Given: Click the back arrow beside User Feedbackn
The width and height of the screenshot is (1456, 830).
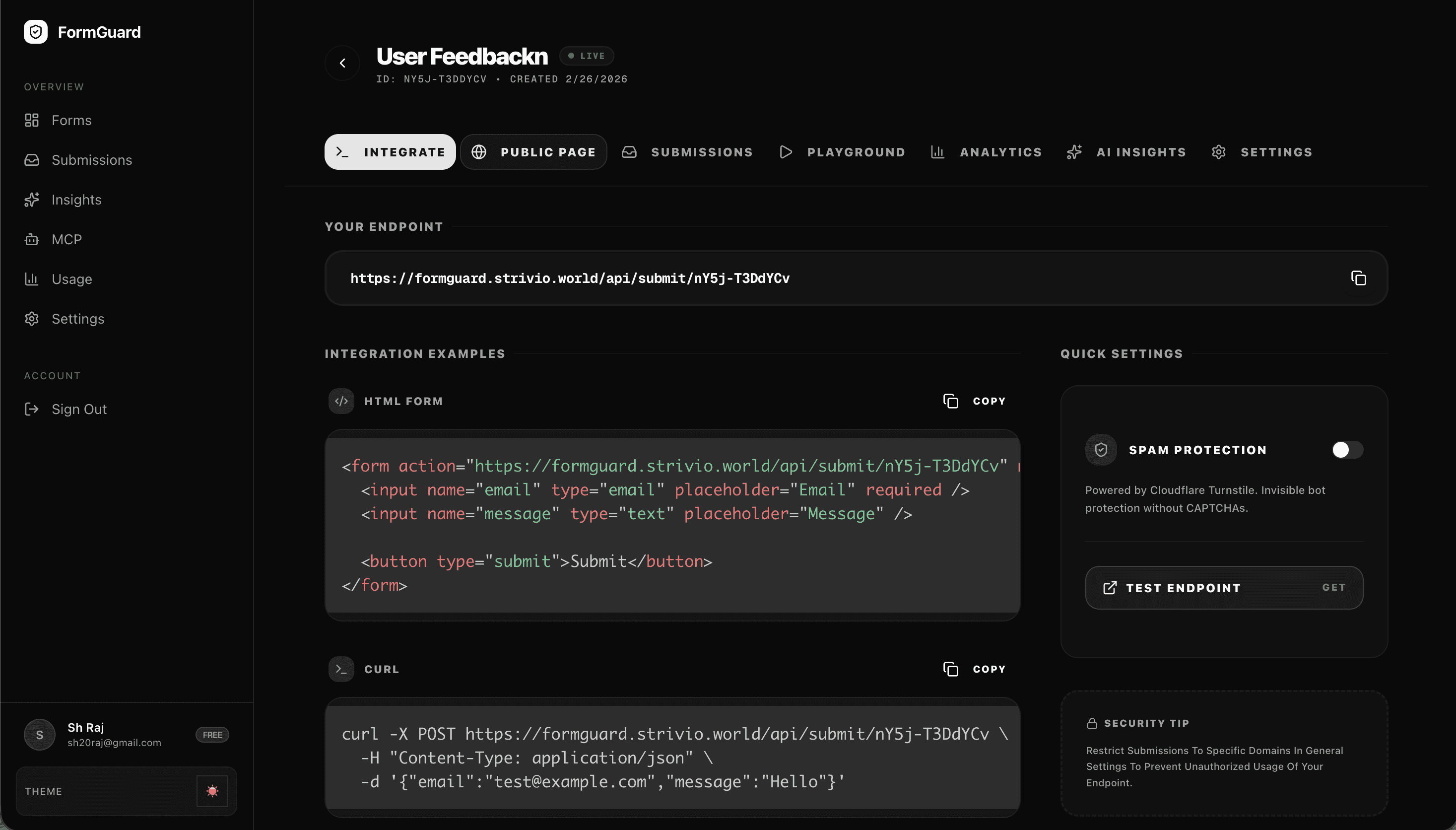Looking at the screenshot, I should click(x=342, y=63).
